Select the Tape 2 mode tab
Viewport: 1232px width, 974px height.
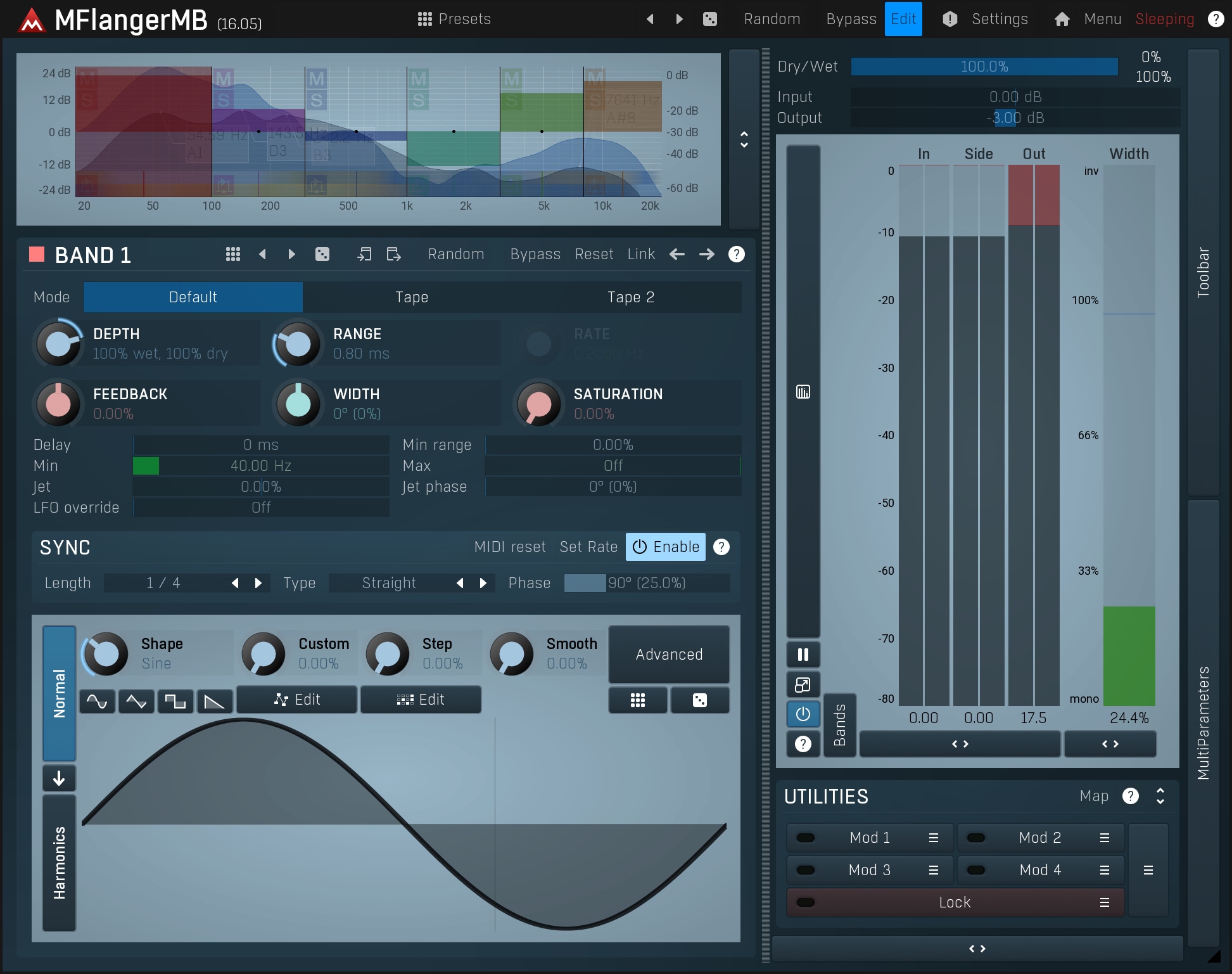[x=631, y=297]
